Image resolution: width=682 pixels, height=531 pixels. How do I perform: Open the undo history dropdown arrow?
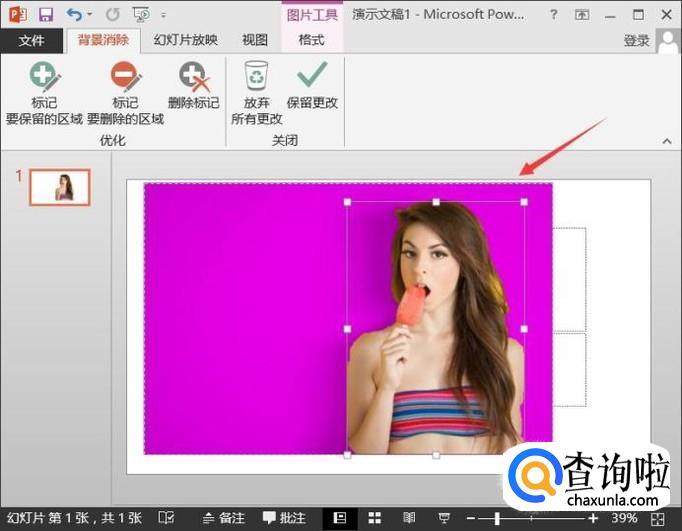(90, 16)
